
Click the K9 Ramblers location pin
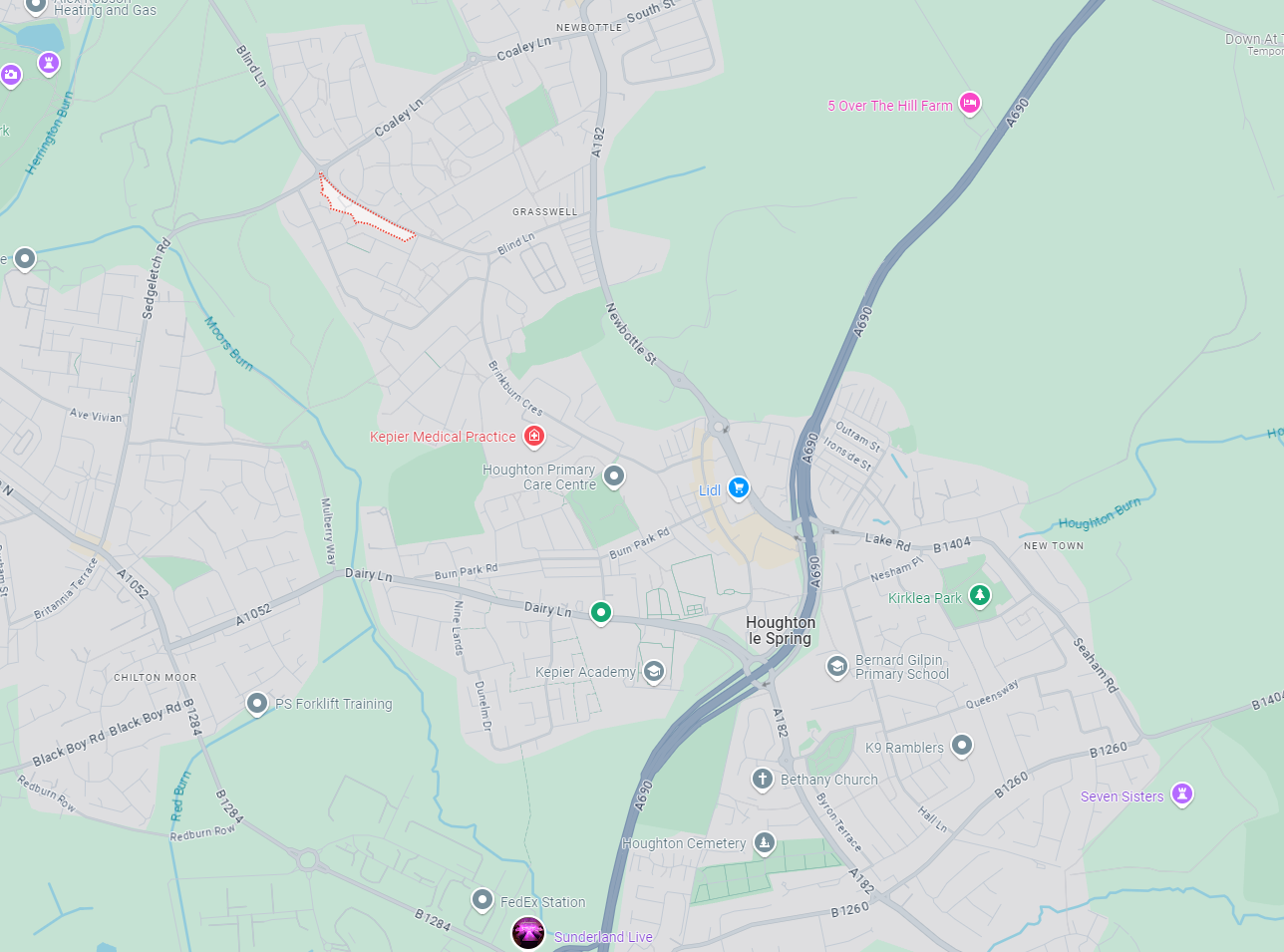click(961, 745)
